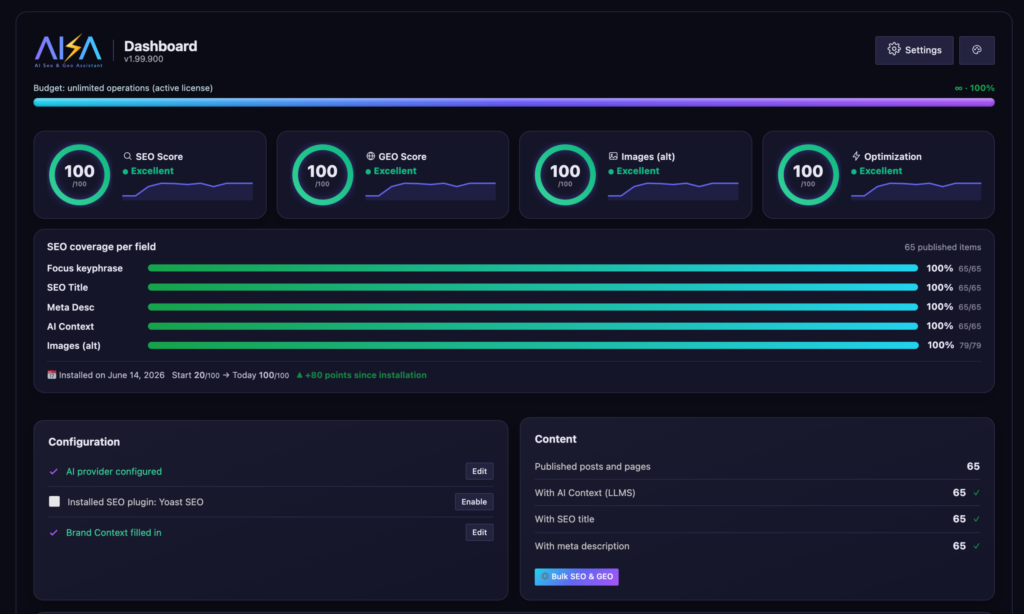Click the Images (alt) 100 ring
1024x614 pixels.
(565, 174)
